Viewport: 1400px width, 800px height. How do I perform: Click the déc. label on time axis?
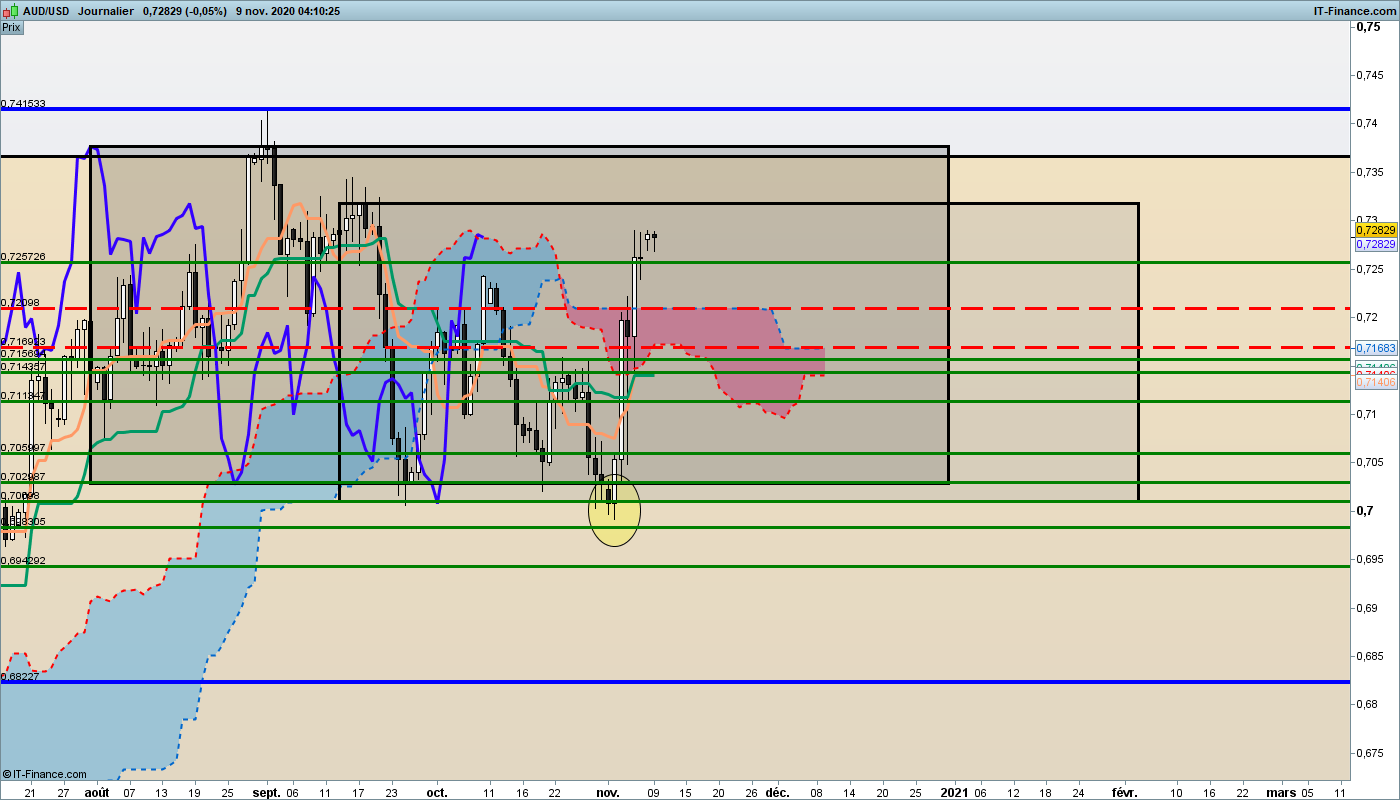pyautogui.click(x=777, y=792)
